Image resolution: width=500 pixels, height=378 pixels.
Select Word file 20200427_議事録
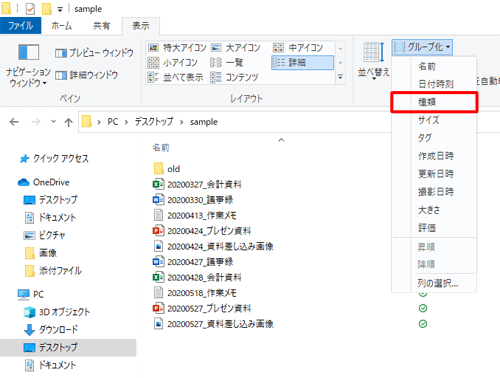(193, 262)
